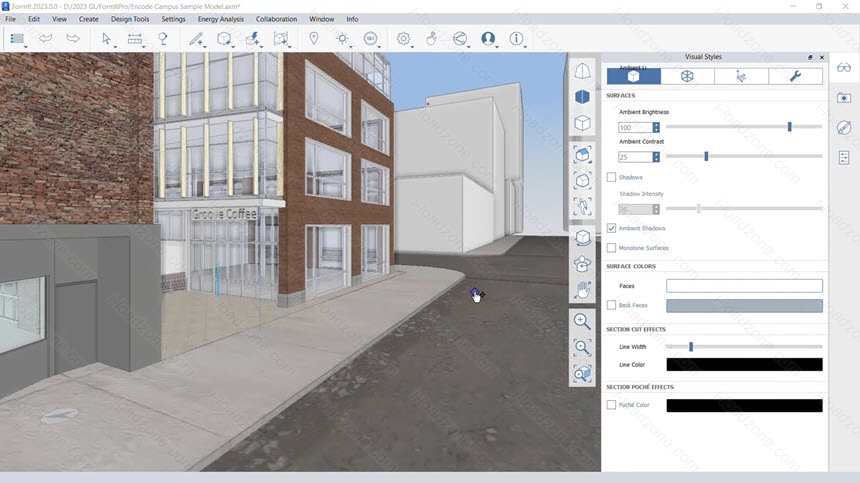Click the Line Width slider handle
The height and width of the screenshot is (483, 860).
tap(691, 346)
